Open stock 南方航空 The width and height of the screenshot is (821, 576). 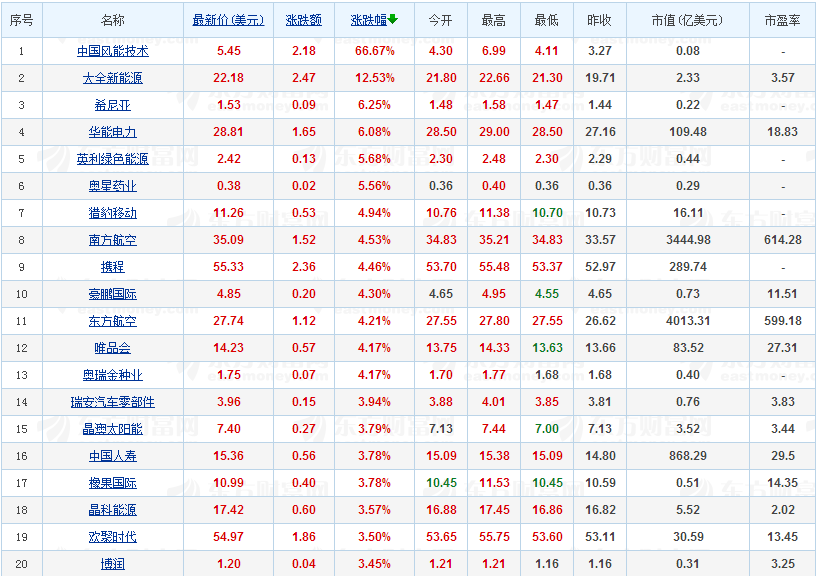[x=113, y=240]
